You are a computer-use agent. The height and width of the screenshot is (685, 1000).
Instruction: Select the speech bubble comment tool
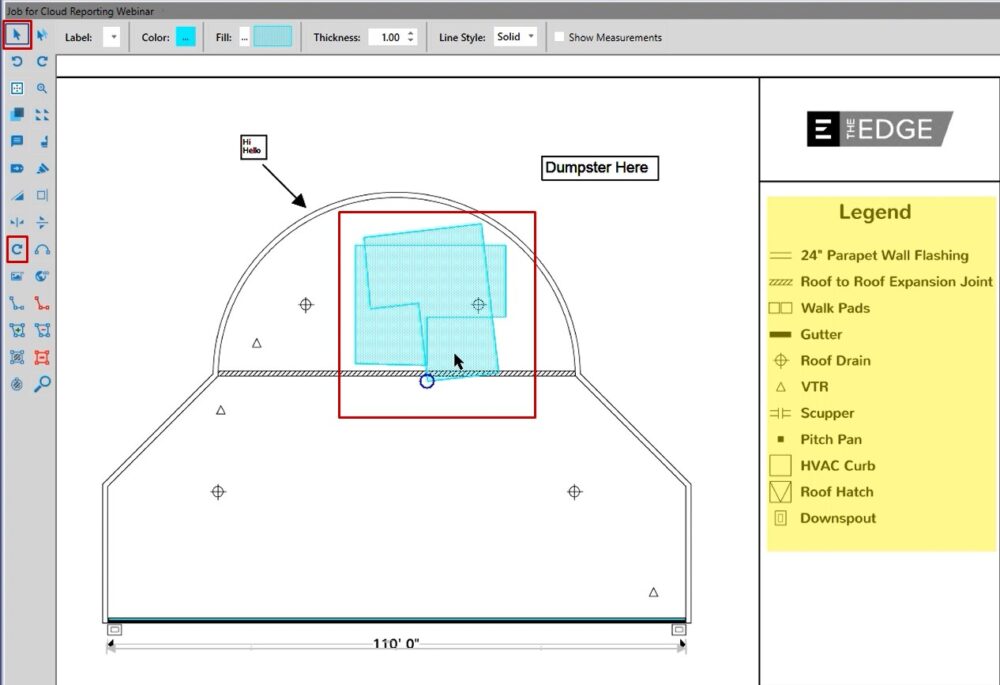[x=17, y=142]
